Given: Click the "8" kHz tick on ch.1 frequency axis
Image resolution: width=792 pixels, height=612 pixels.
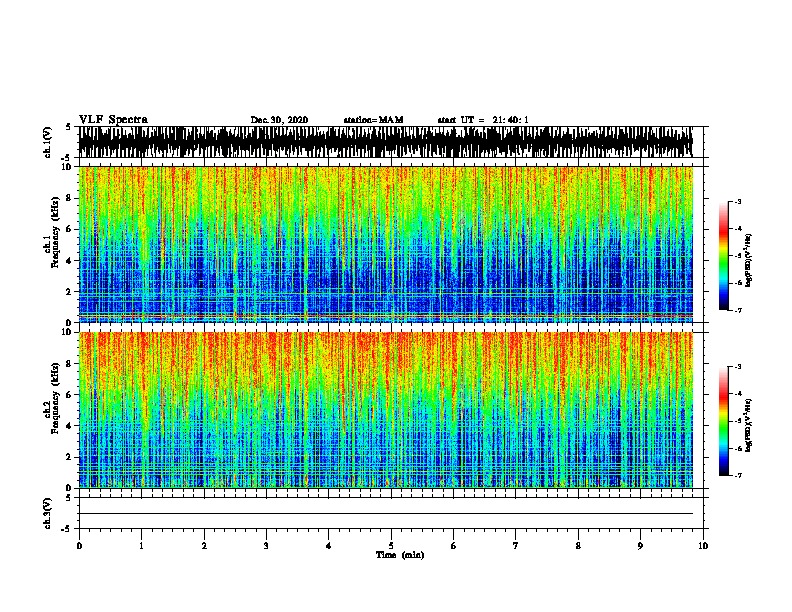Looking at the screenshot, I should (x=69, y=198).
